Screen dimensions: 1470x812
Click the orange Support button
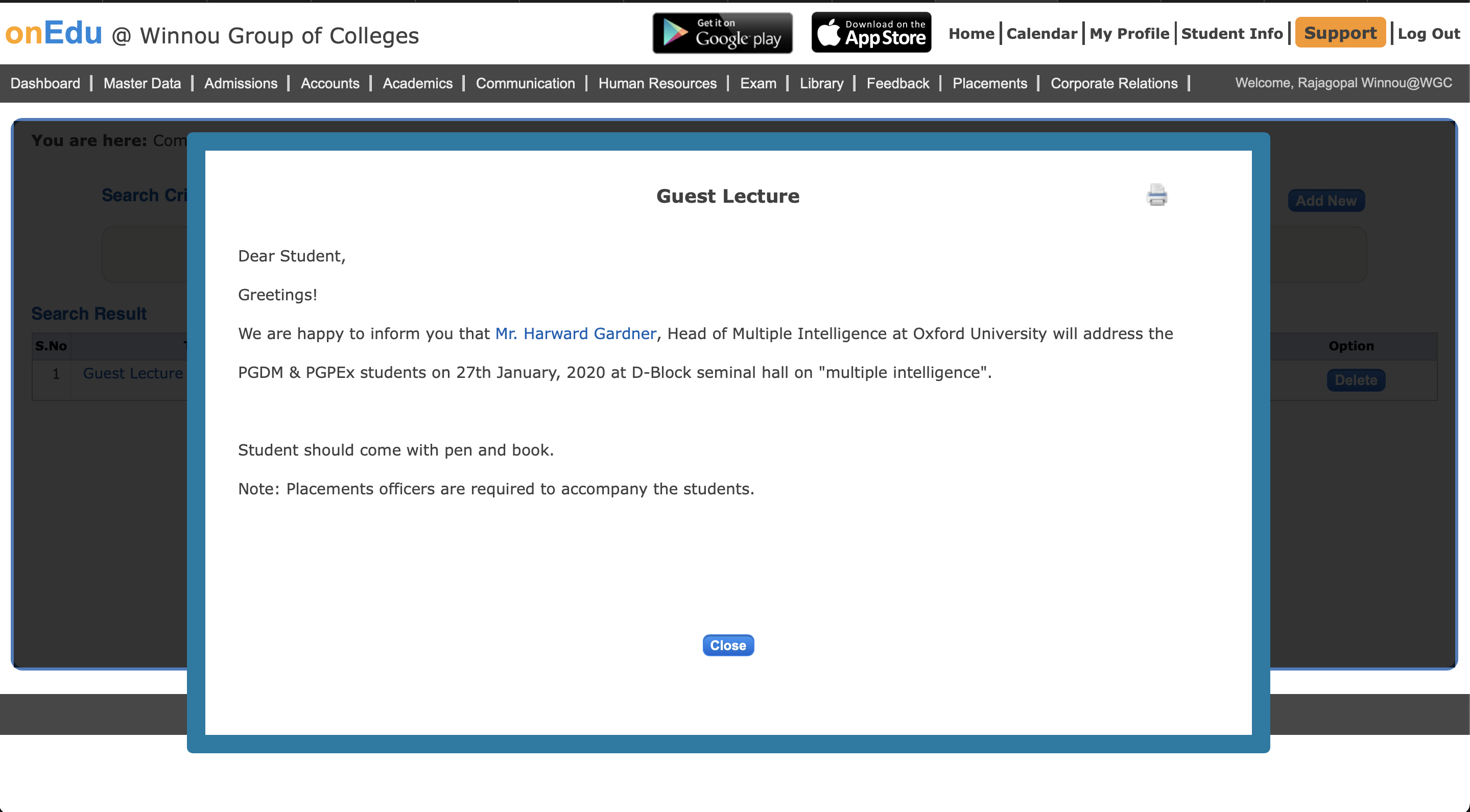pyautogui.click(x=1340, y=33)
